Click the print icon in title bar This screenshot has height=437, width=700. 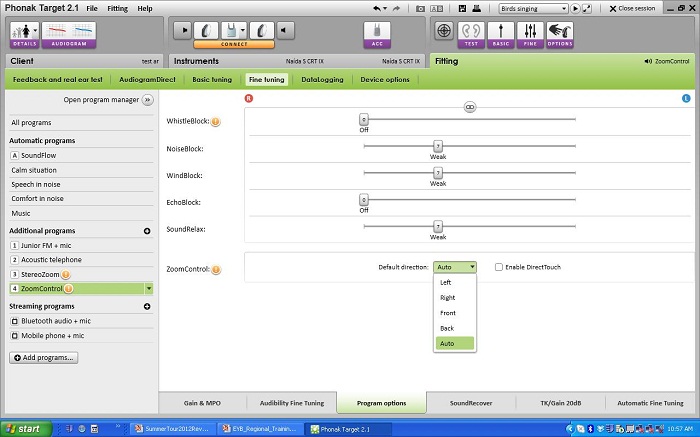(476, 8)
